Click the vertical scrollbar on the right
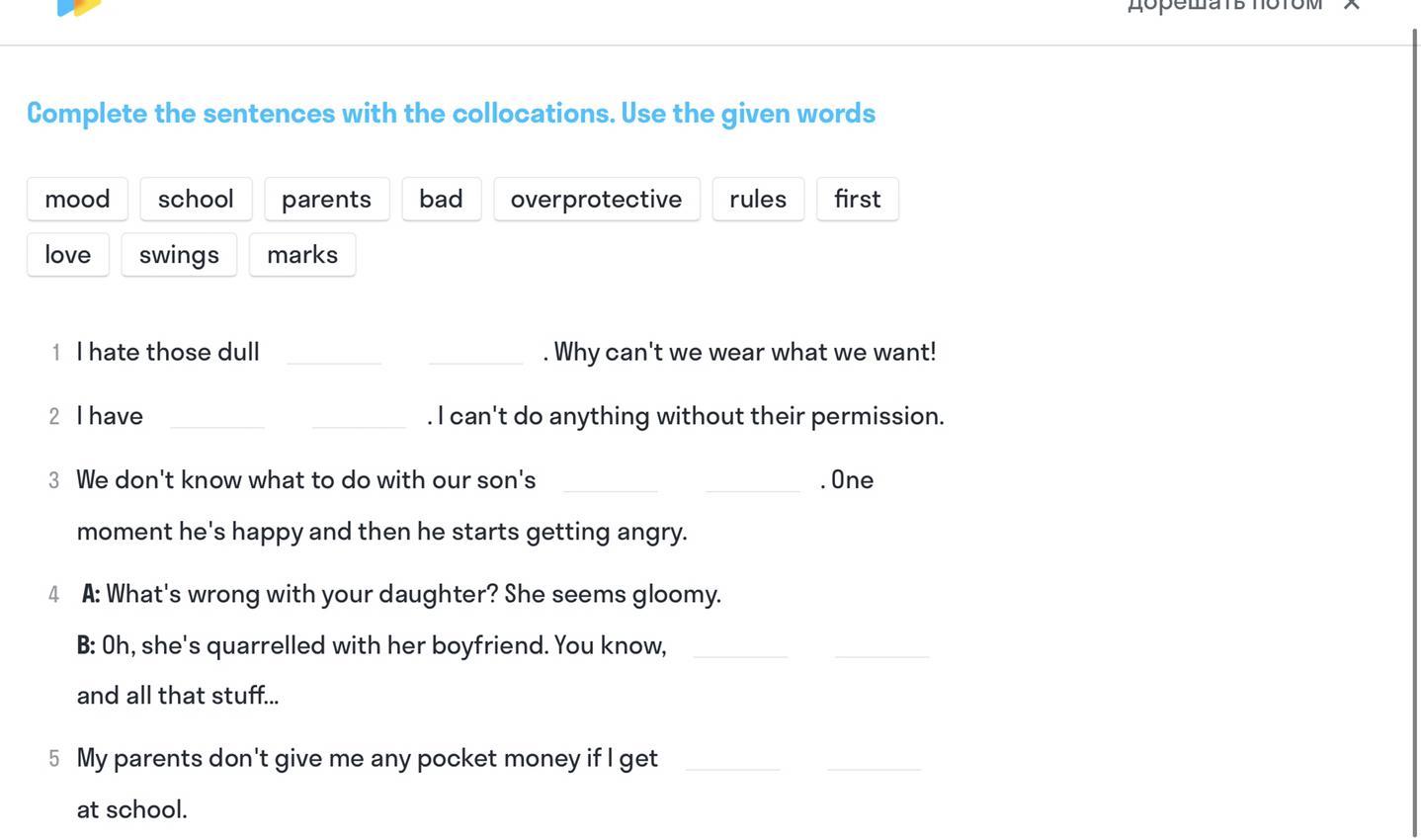Image resolution: width=1421 pixels, height=840 pixels. 1416,433
